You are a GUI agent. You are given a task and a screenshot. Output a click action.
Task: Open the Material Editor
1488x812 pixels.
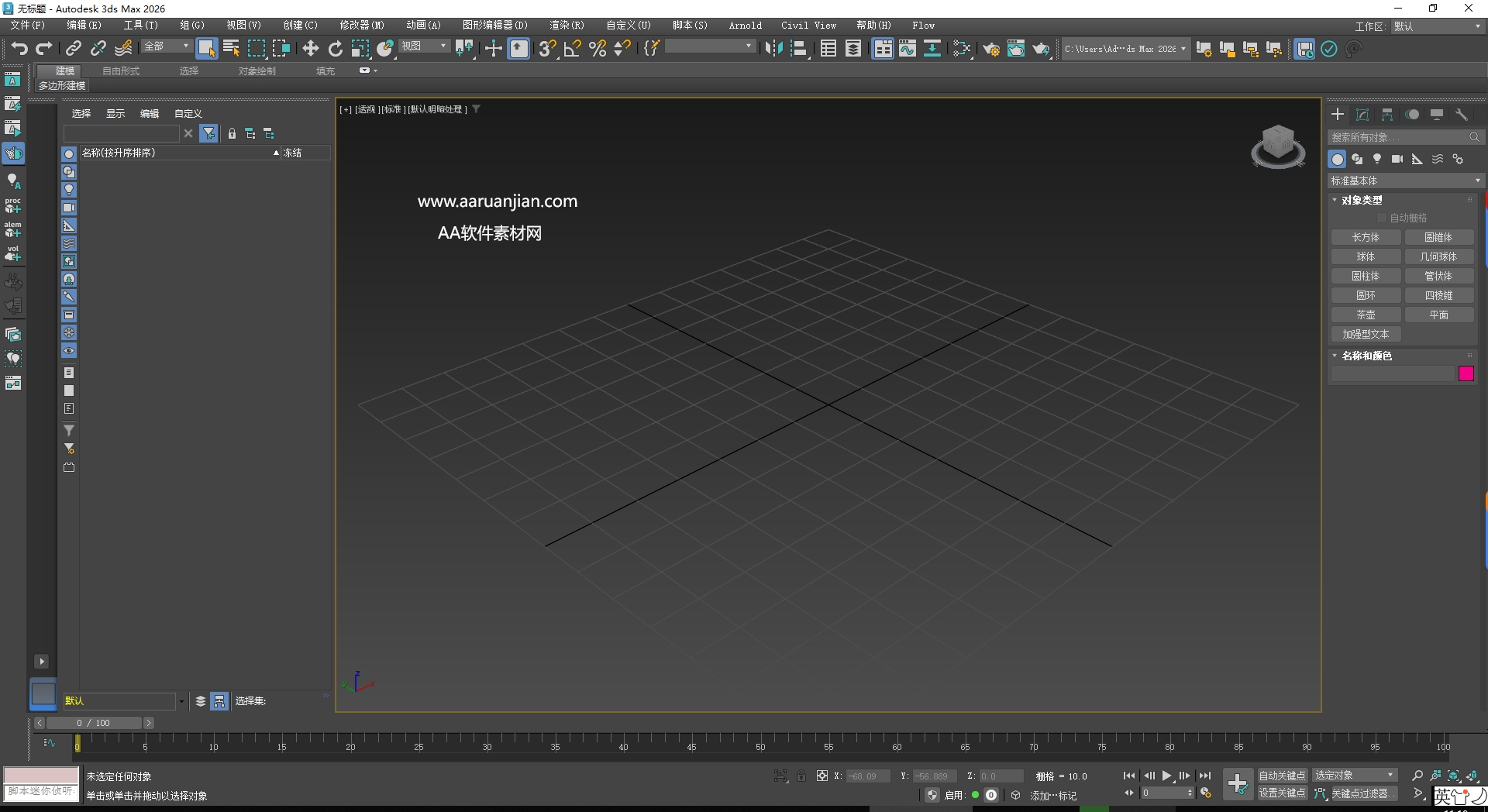tap(963, 49)
